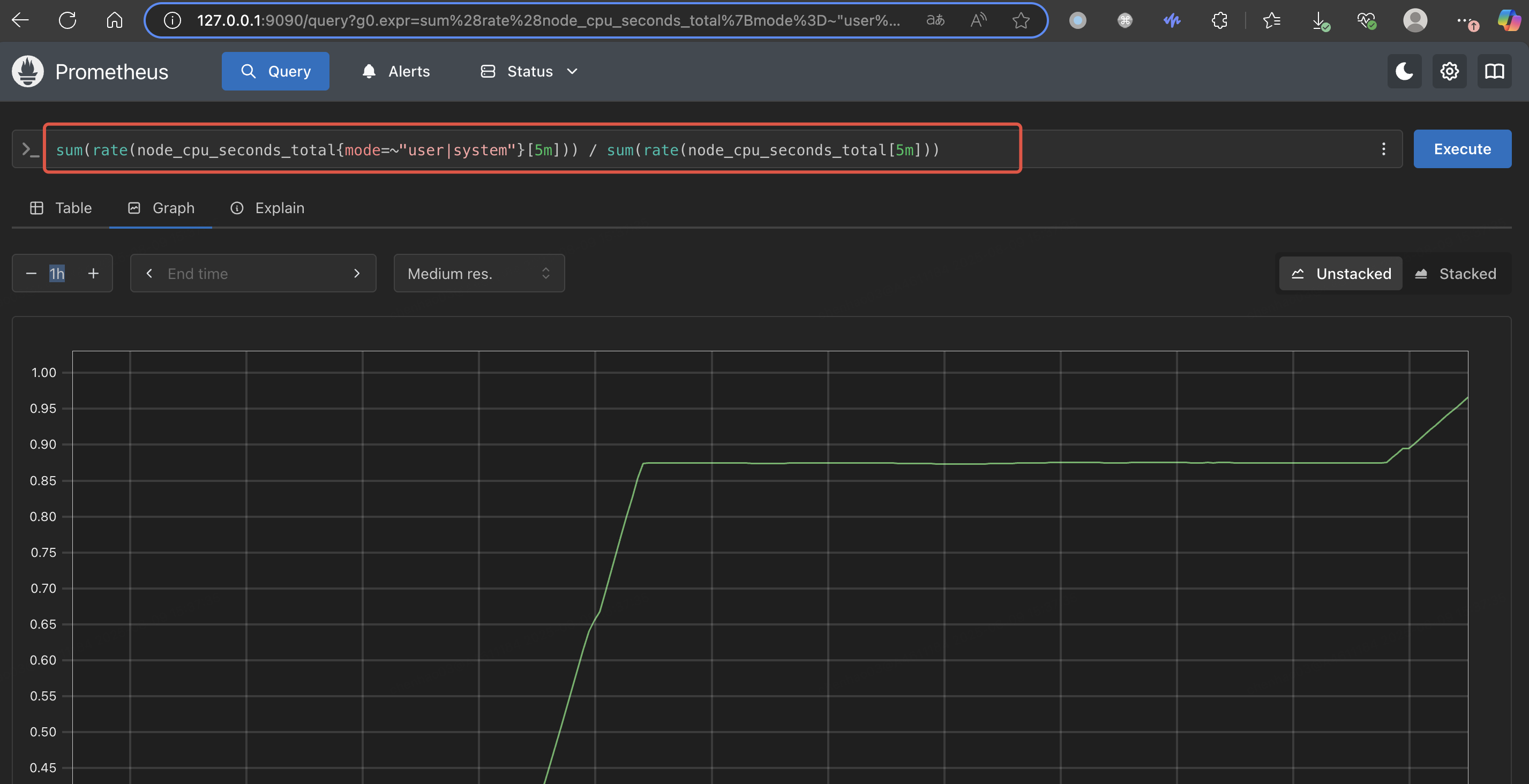
Task: Open documentation book icon
Action: (1495, 71)
